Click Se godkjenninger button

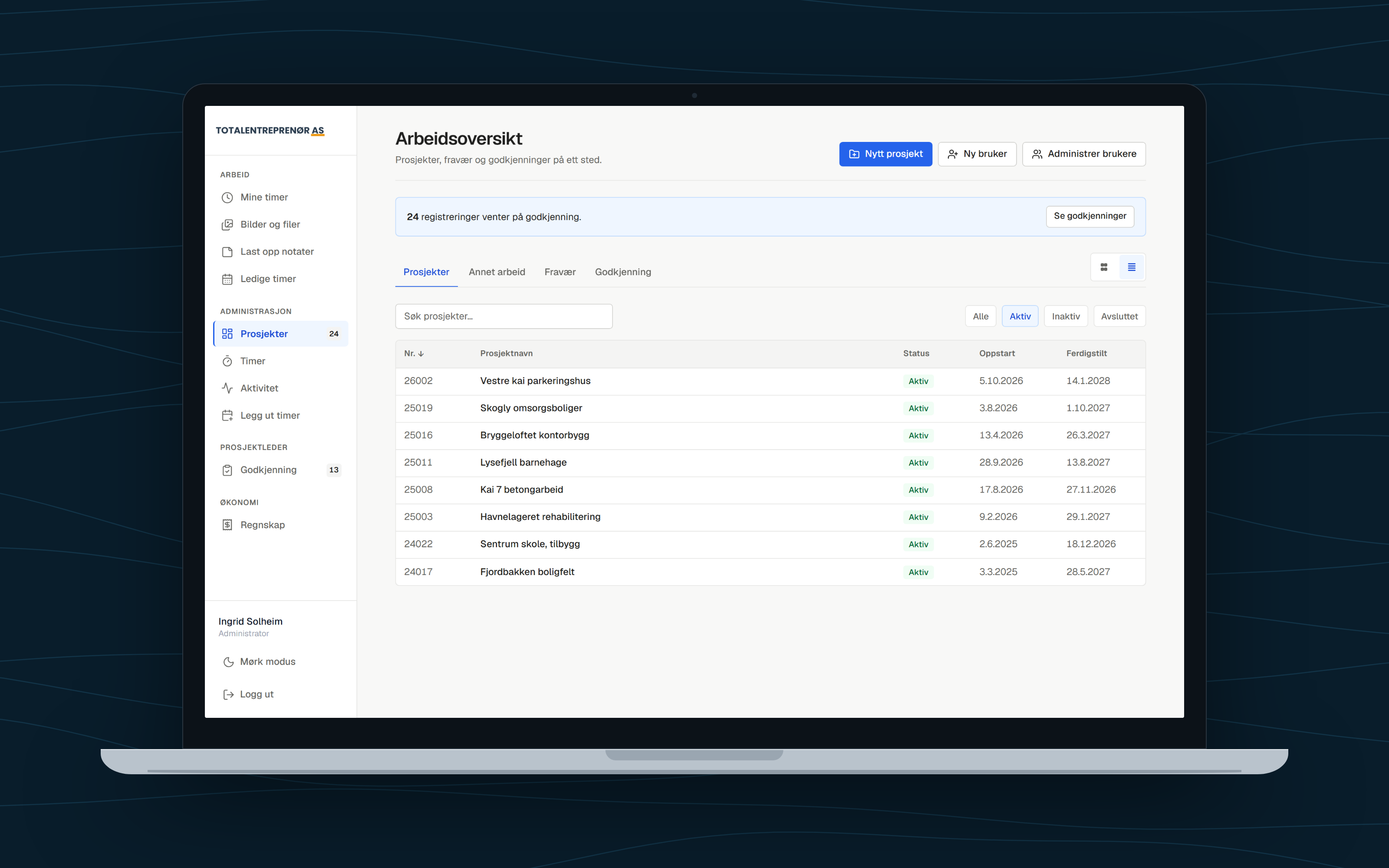click(x=1089, y=217)
